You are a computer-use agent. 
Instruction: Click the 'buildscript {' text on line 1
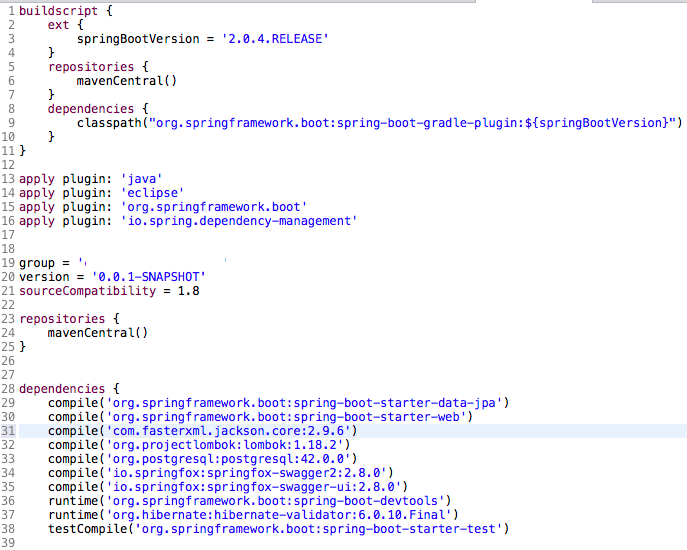[x=66, y=11]
